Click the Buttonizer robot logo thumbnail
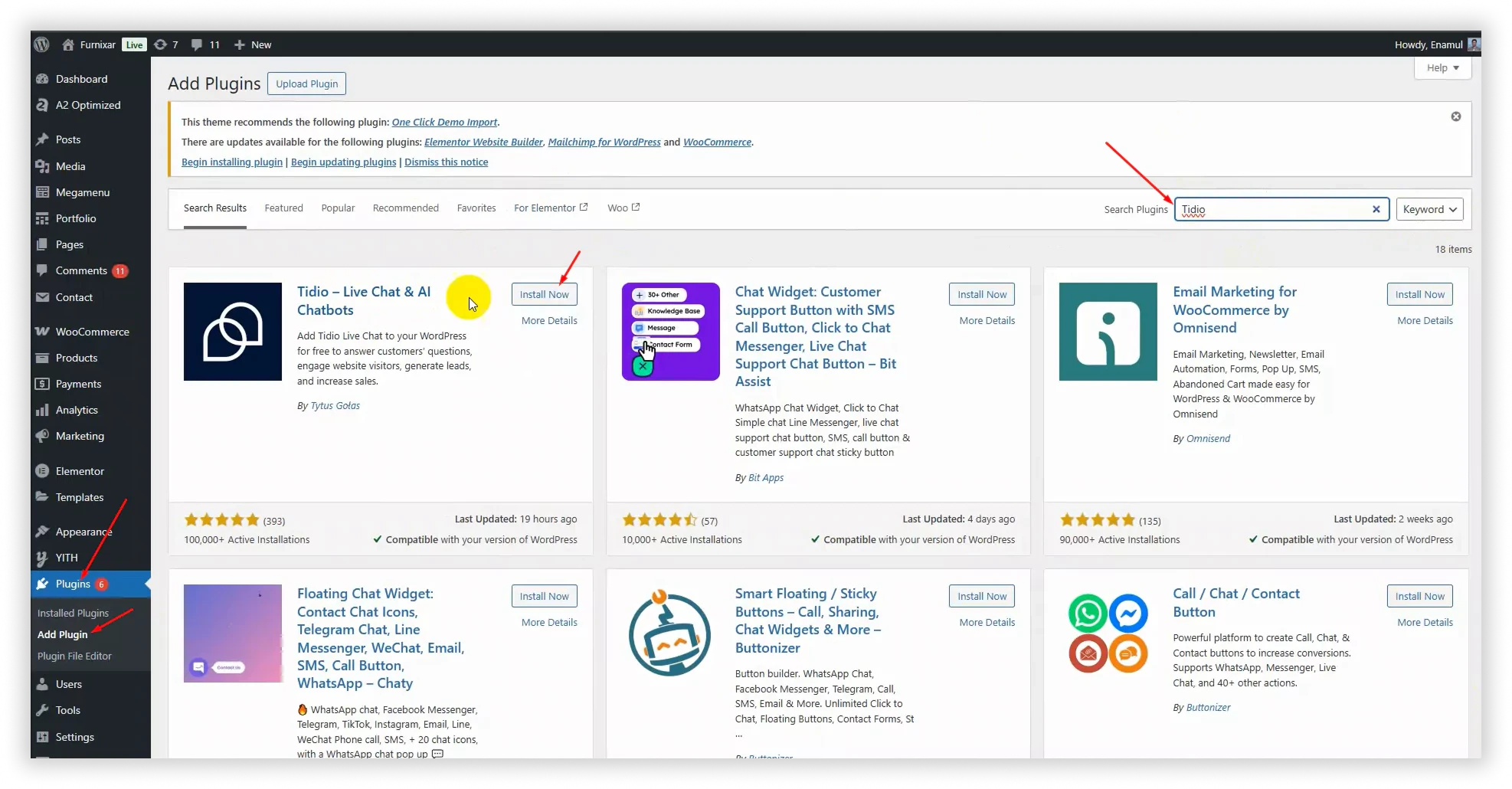 [670, 633]
